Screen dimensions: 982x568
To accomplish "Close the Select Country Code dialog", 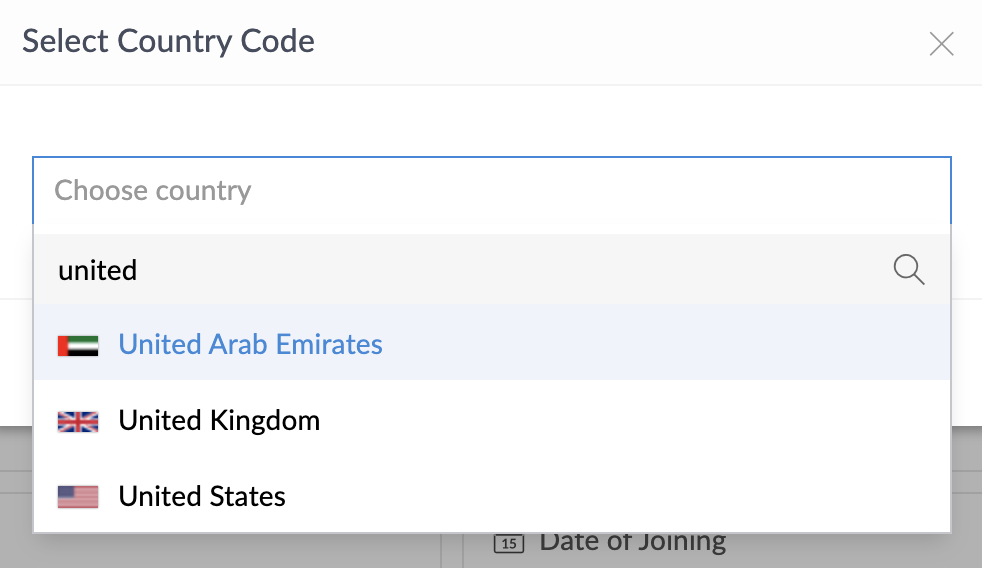I will click(x=941, y=43).
